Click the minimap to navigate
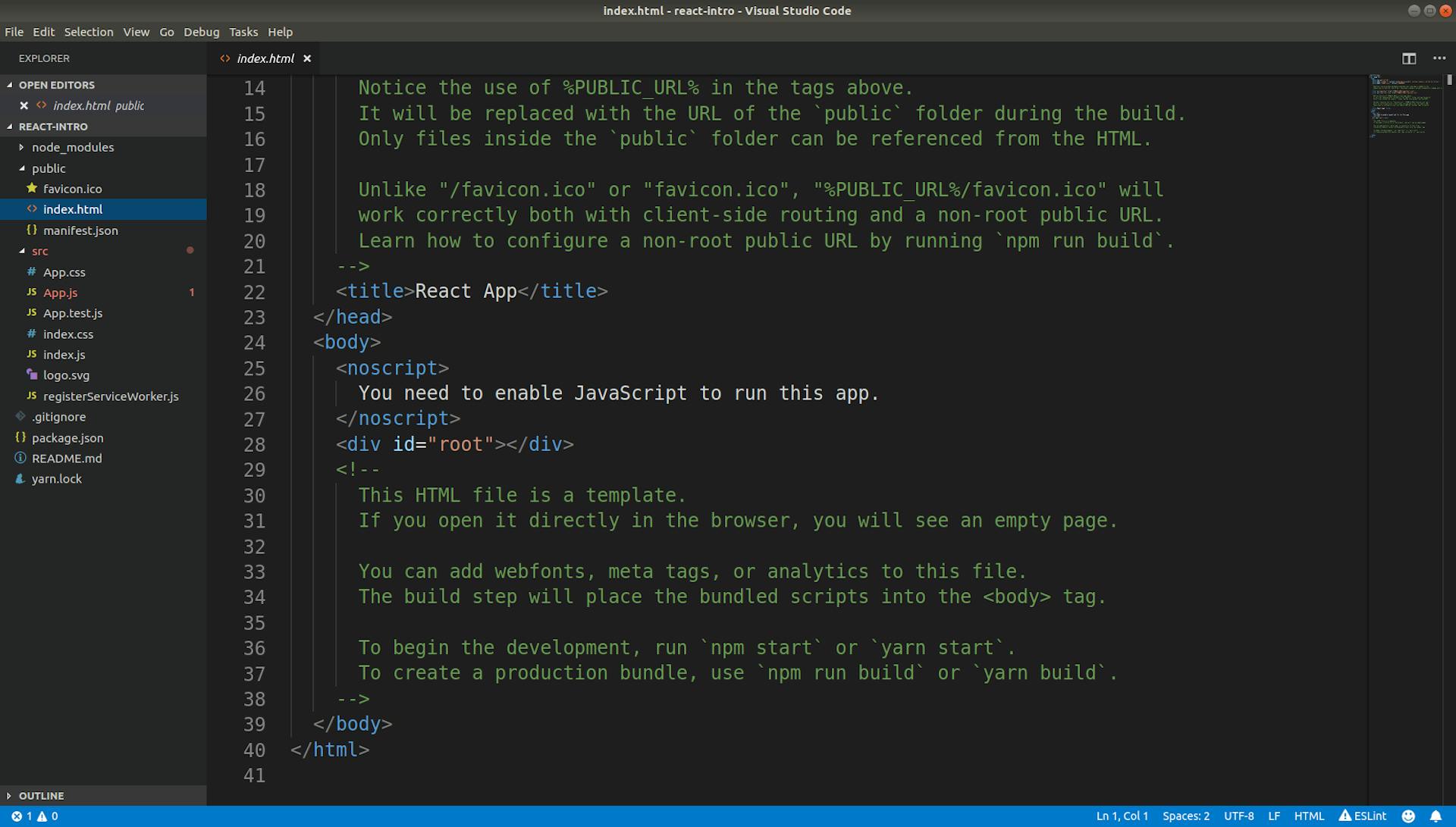The image size is (1456, 827). pos(1407,106)
